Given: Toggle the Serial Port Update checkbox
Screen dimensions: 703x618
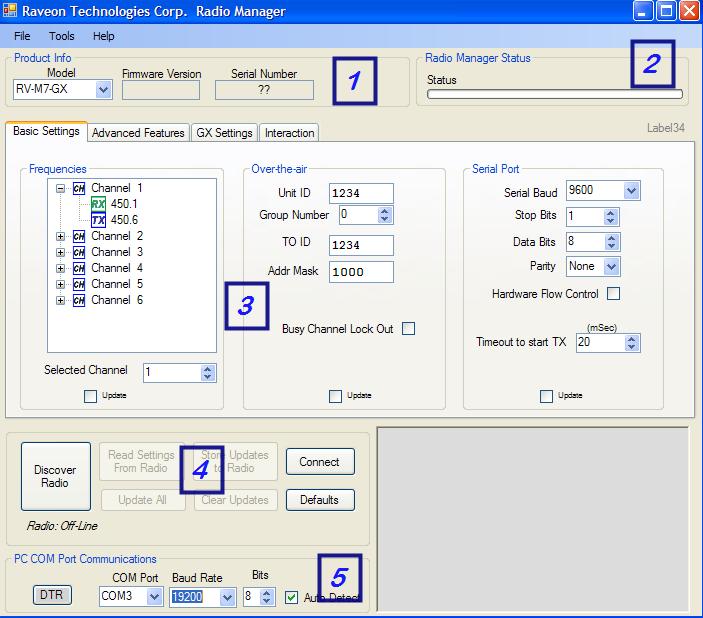Looking at the screenshot, I should [x=546, y=396].
